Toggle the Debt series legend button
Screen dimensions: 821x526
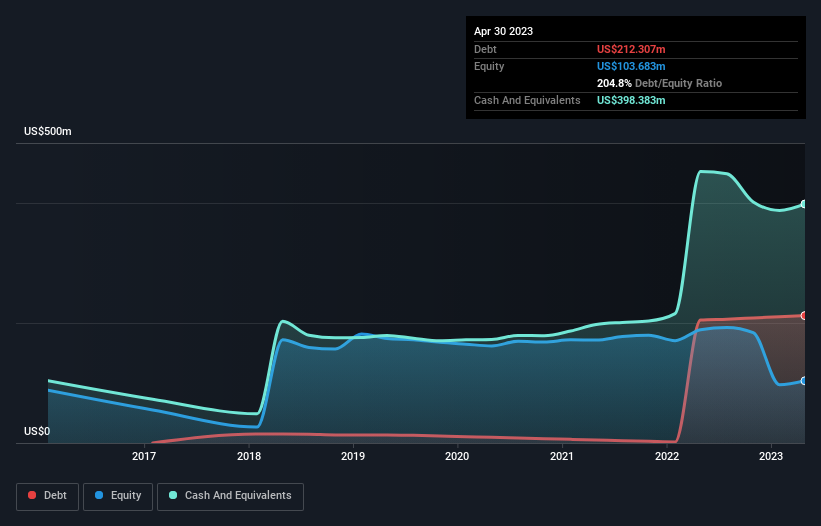click(x=47, y=496)
